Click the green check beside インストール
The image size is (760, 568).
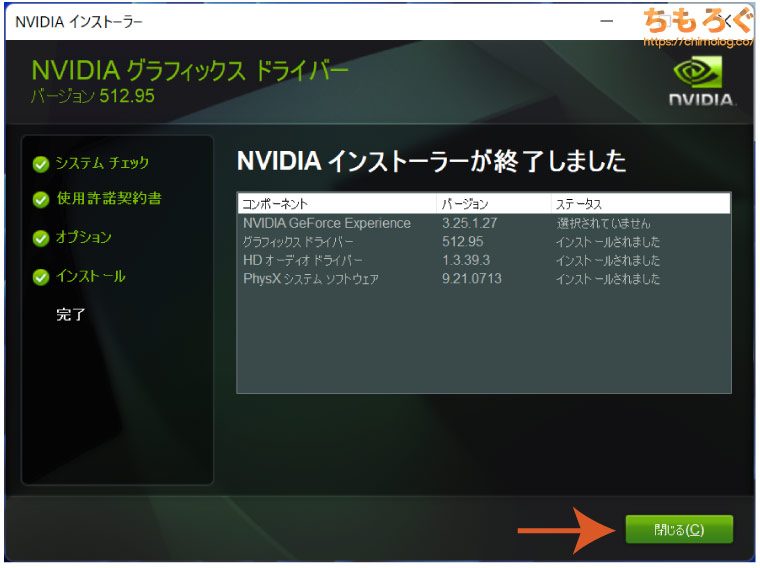click(41, 277)
